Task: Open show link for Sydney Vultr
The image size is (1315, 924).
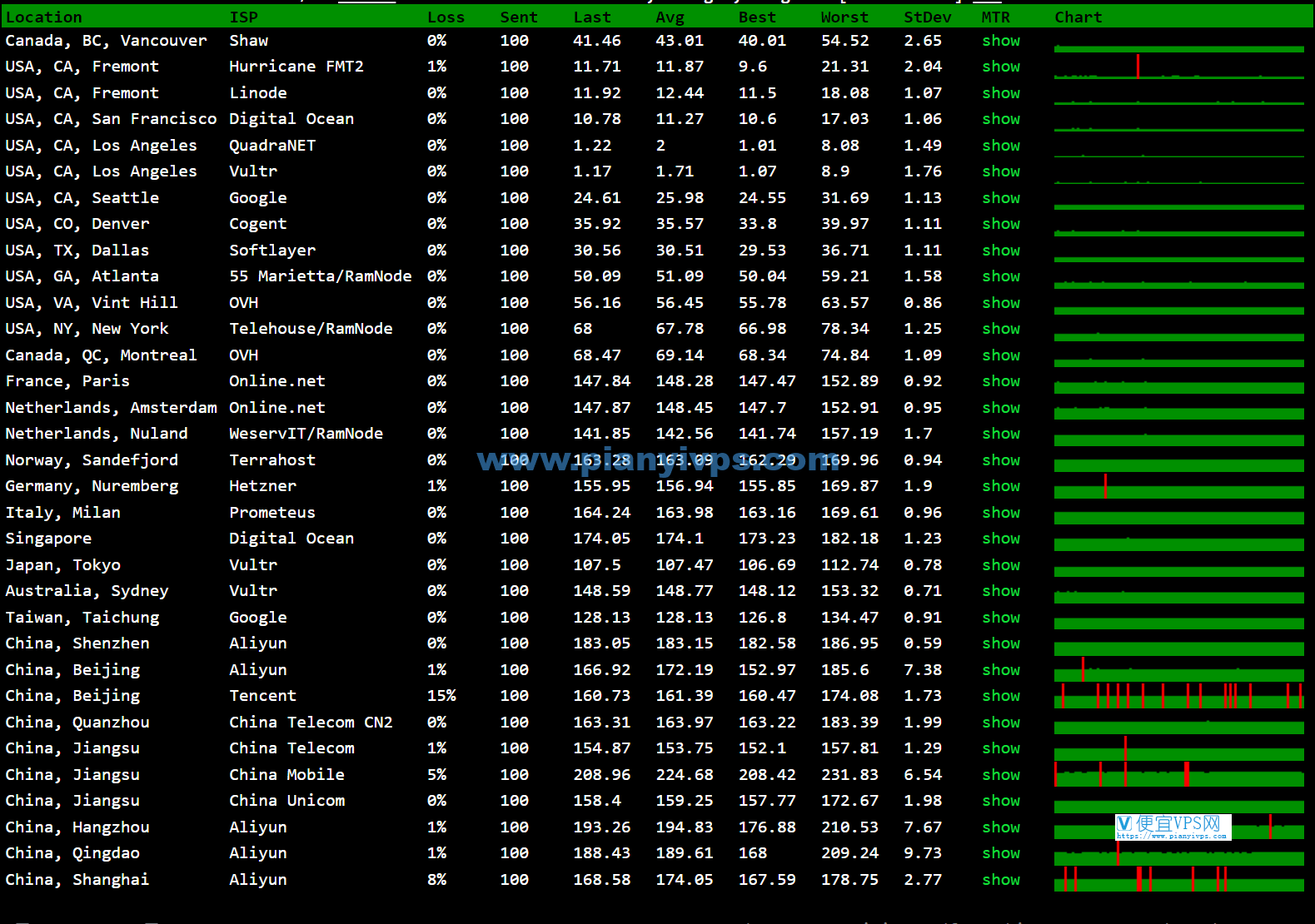Action: click(x=1000, y=591)
